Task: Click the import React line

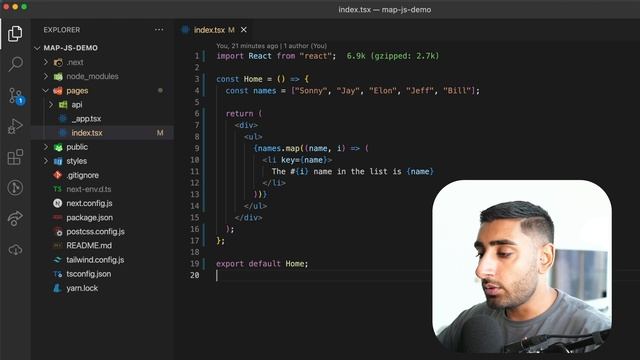Action: click(276, 56)
